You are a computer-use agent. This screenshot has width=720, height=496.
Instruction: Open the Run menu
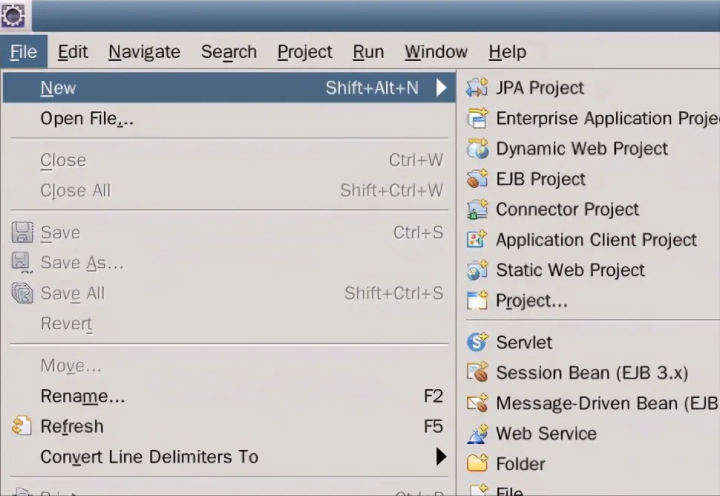click(x=368, y=52)
